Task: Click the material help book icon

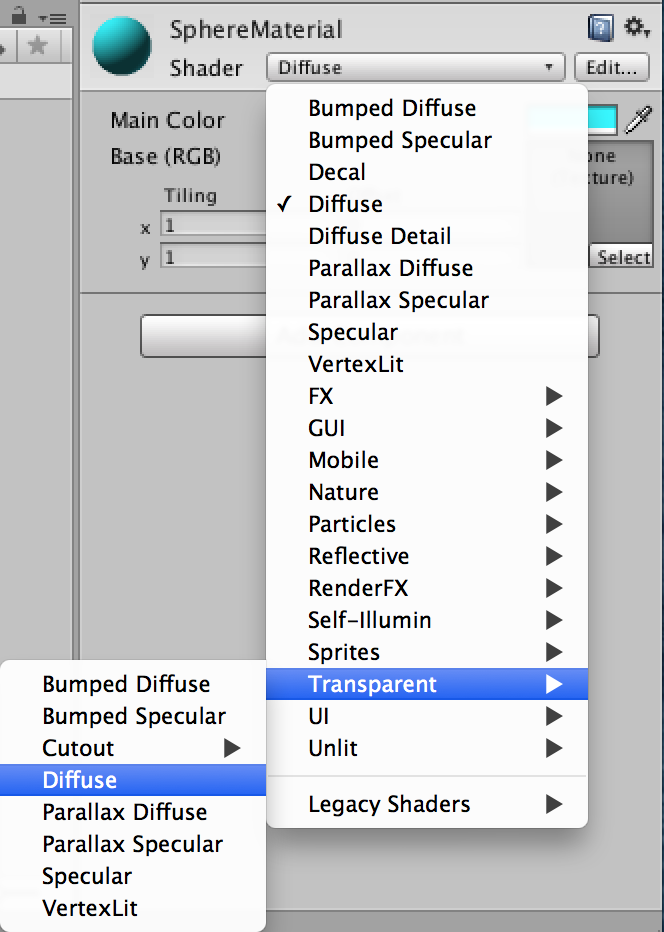Action: (600, 28)
